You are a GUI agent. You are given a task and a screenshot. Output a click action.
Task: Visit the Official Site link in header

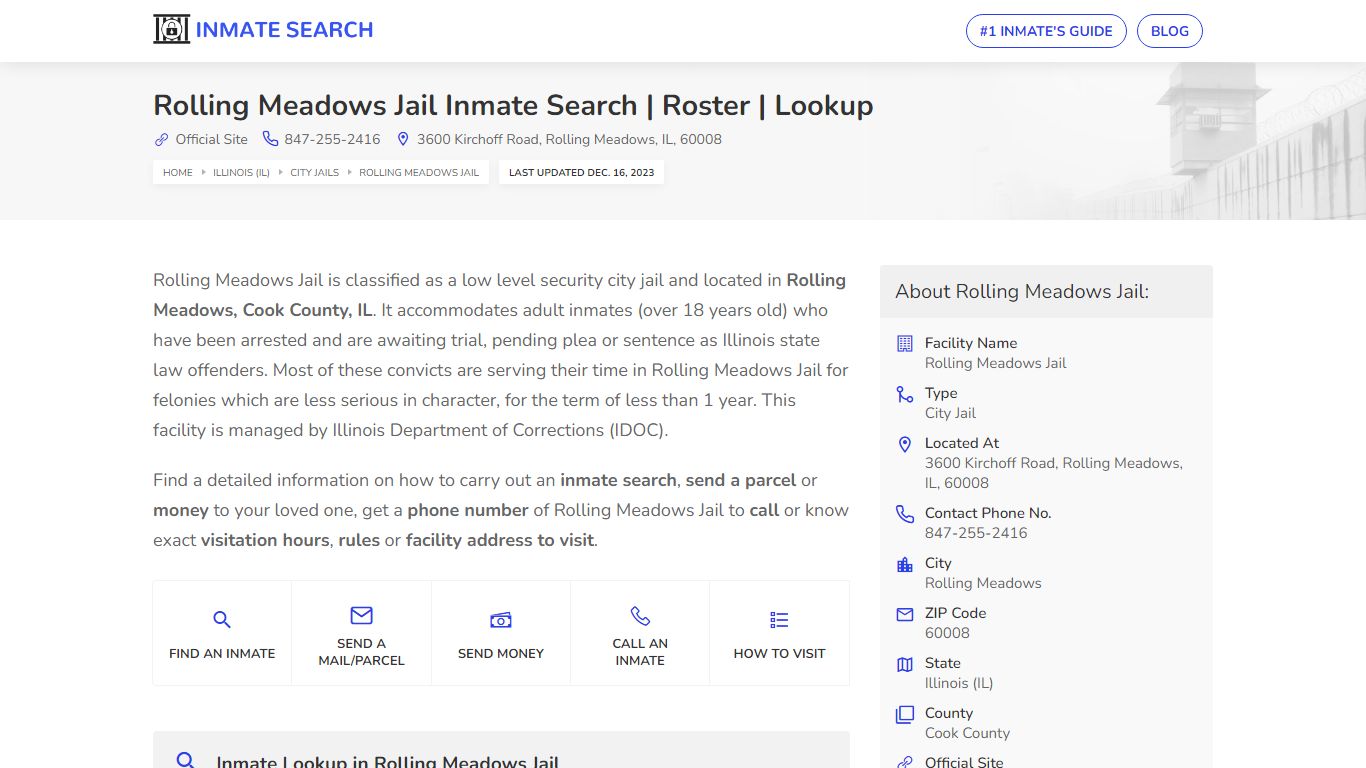pyautogui.click(x=211, y=139)
